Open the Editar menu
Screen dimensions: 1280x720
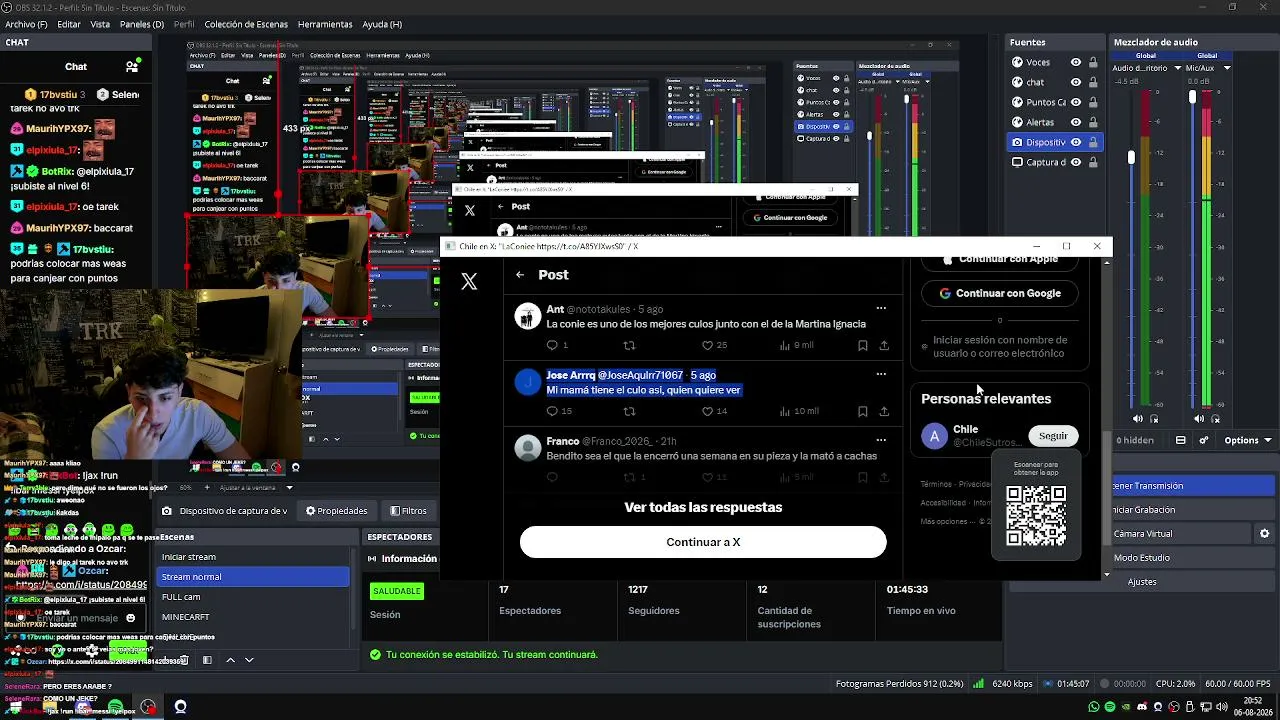point(69,24)
